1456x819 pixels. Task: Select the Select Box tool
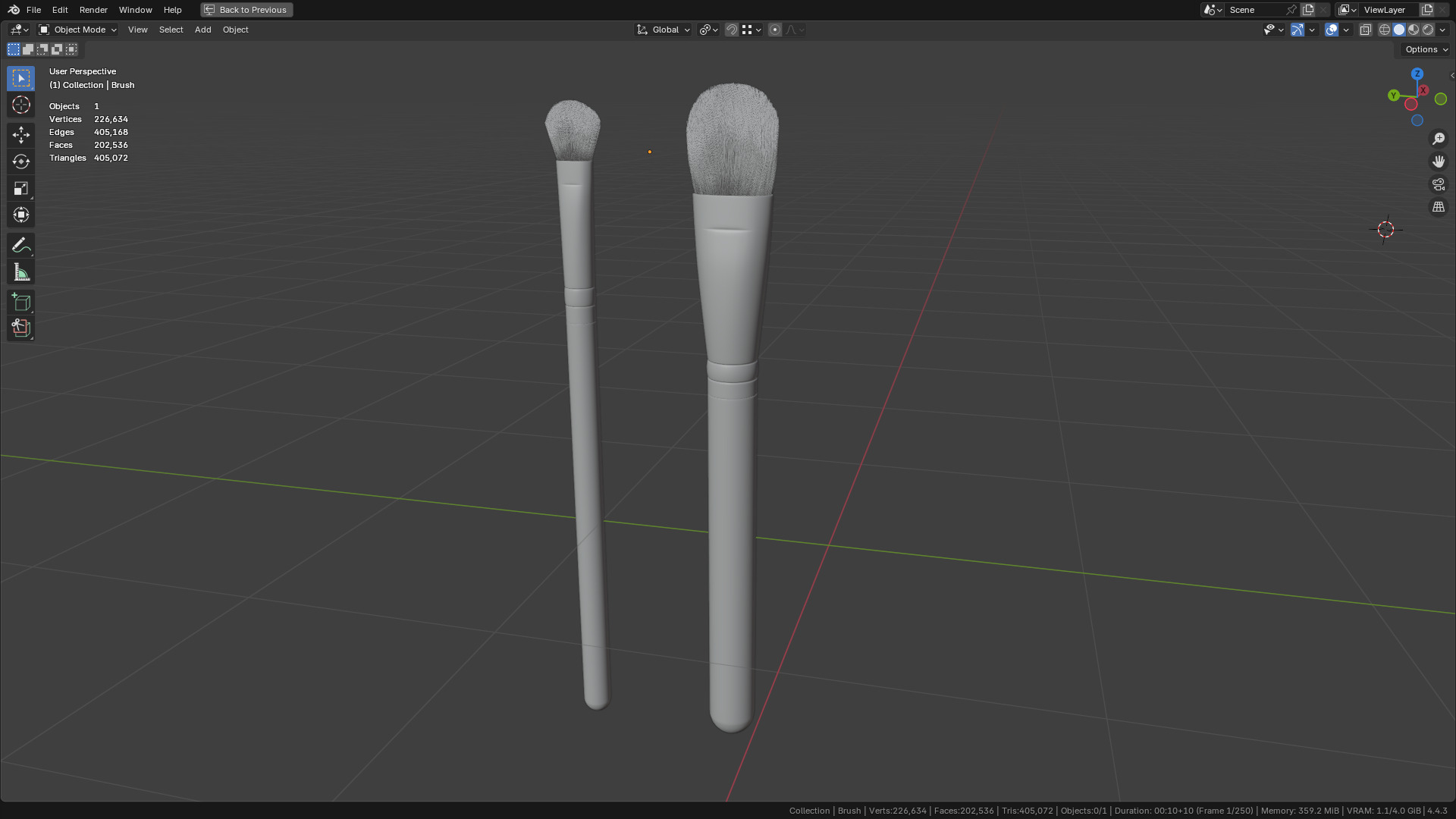click(20, 78)
